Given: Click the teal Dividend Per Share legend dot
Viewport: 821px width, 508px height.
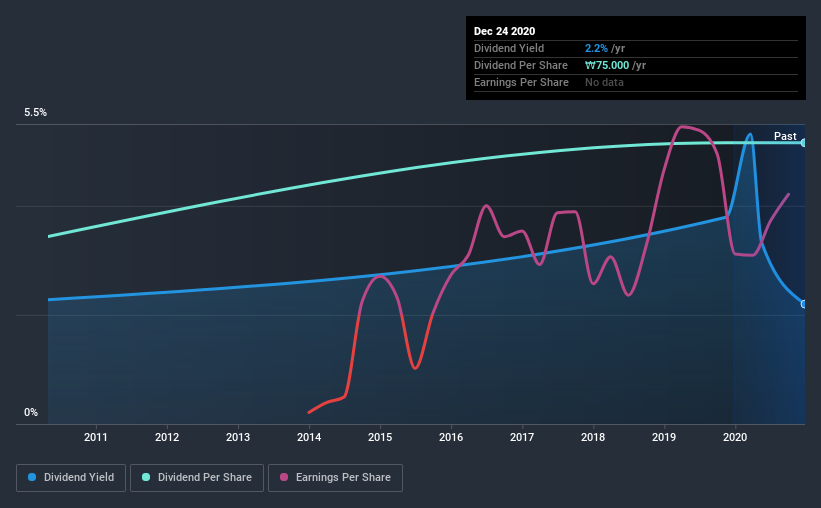Looking at the screenshot, I should coord(146,477).
